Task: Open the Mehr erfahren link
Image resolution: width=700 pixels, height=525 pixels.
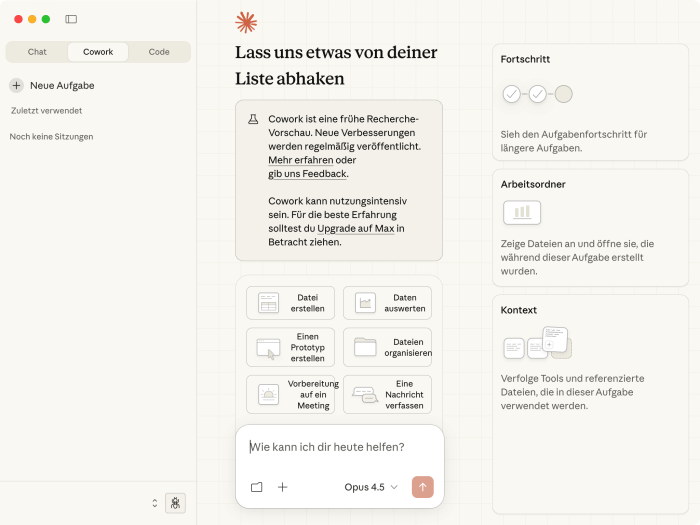Action: tap(301, 160)
